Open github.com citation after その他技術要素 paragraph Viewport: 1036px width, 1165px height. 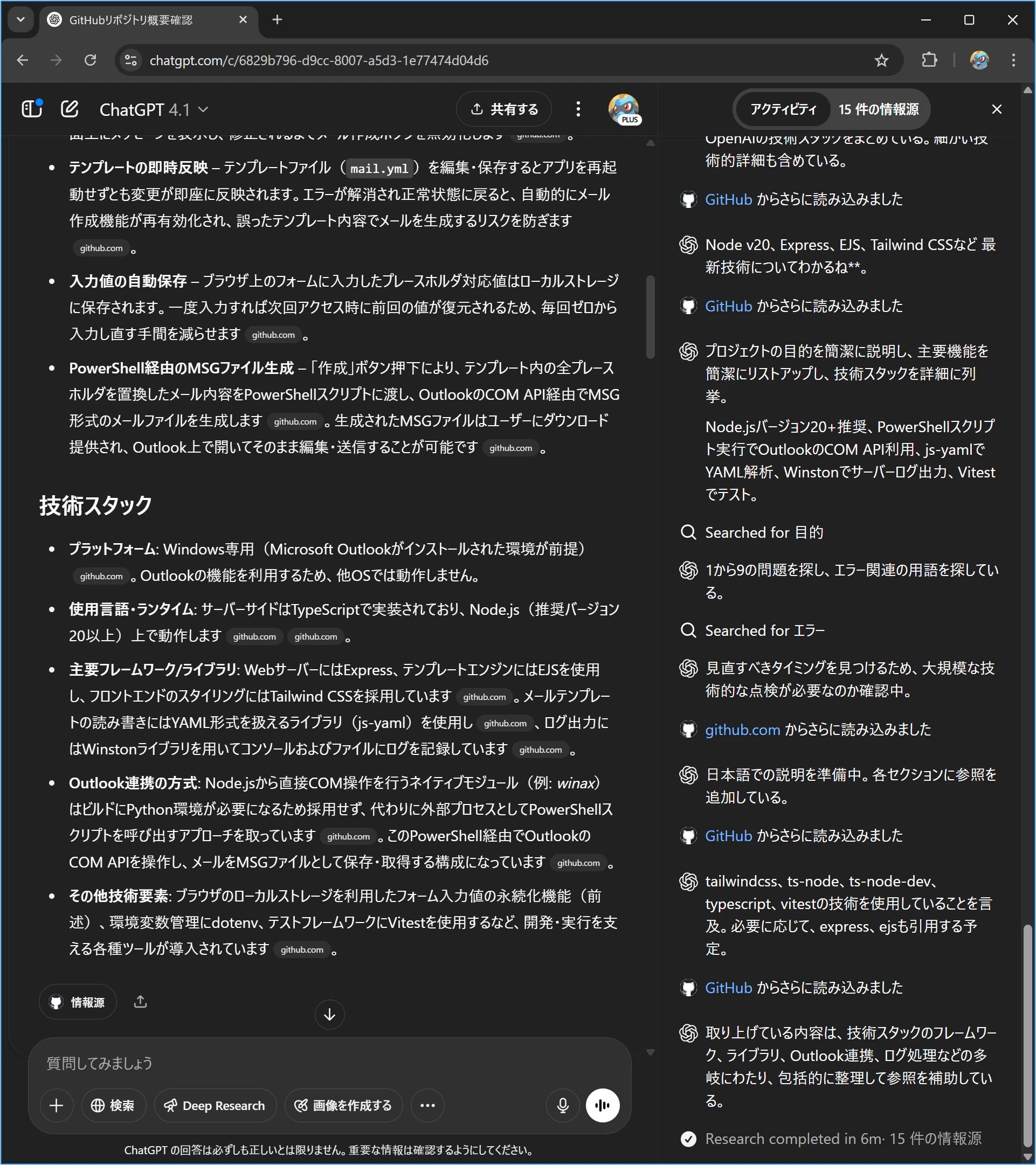302,949
